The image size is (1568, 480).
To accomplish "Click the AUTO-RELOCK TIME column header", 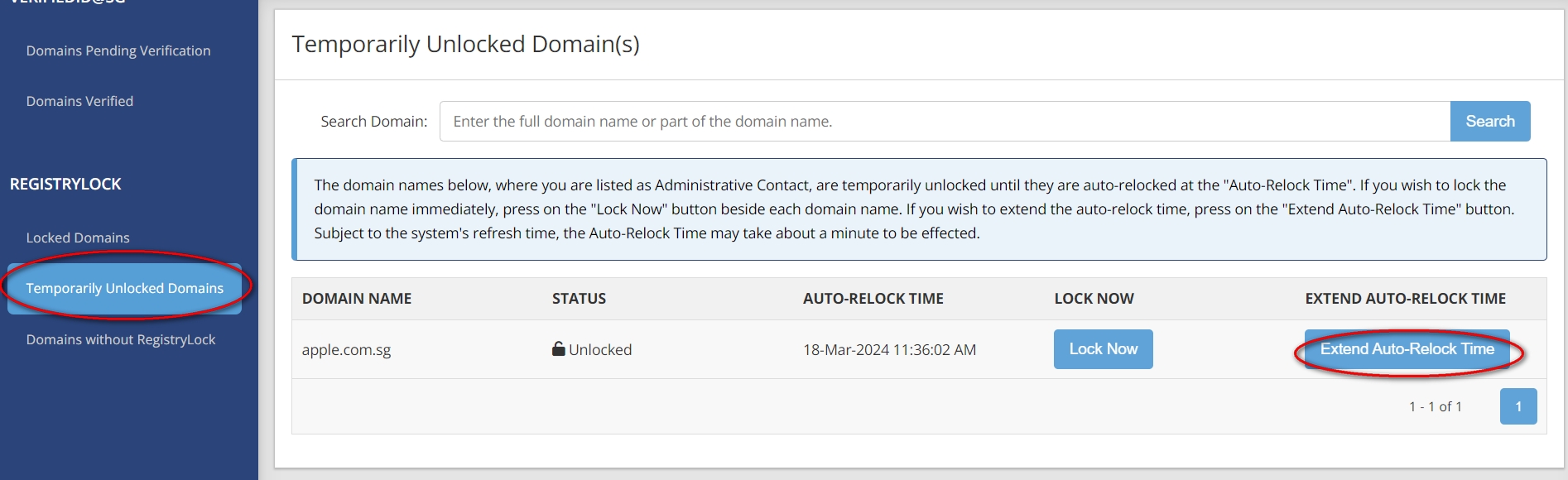I will coord(873,299).
